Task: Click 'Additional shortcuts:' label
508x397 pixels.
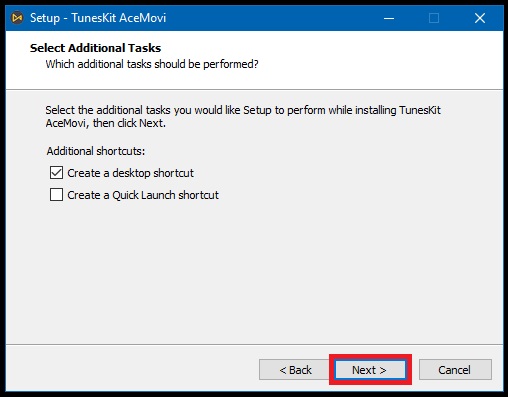Action: pyautogui.click(x=96, y=151)
